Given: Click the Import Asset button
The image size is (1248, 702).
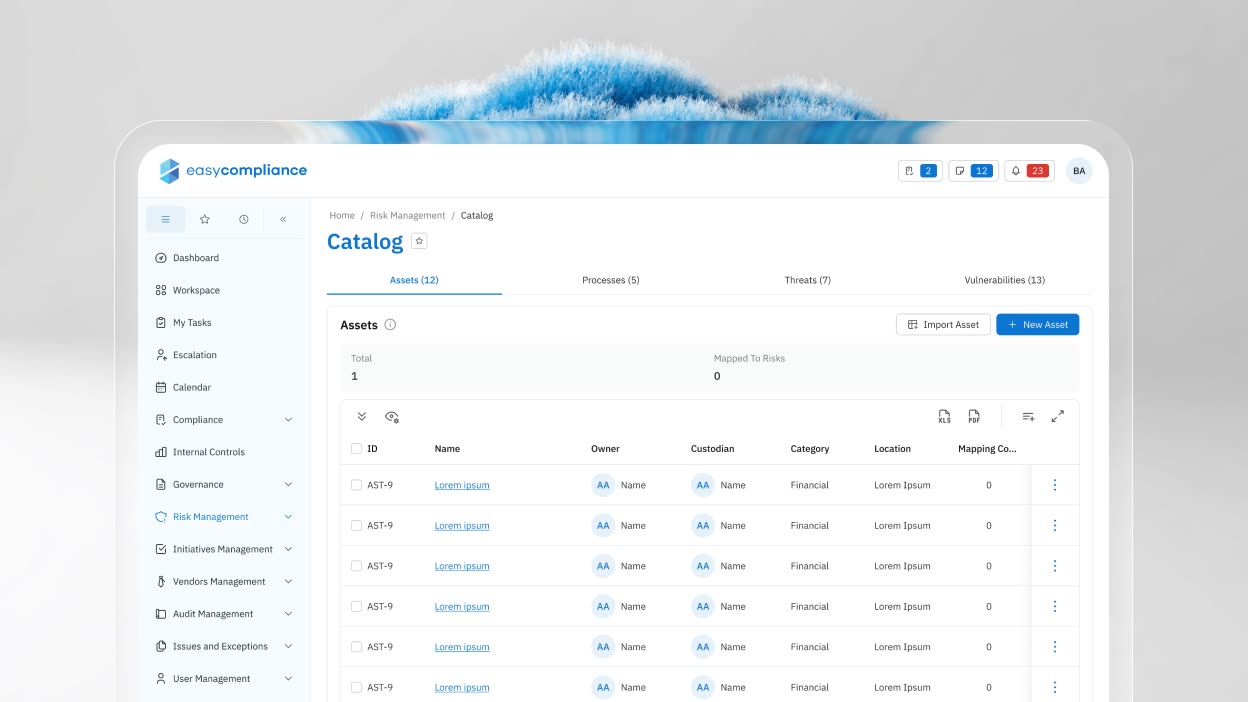Looking at the screenshot, I should tap(943, 325).
